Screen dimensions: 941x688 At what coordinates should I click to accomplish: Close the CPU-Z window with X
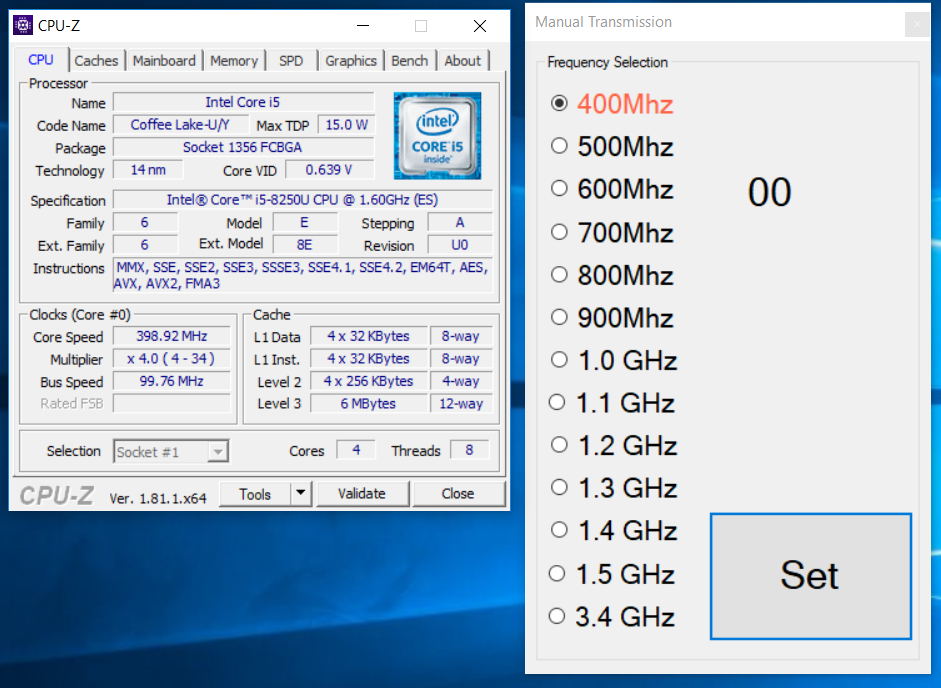(x=480, y=26)
